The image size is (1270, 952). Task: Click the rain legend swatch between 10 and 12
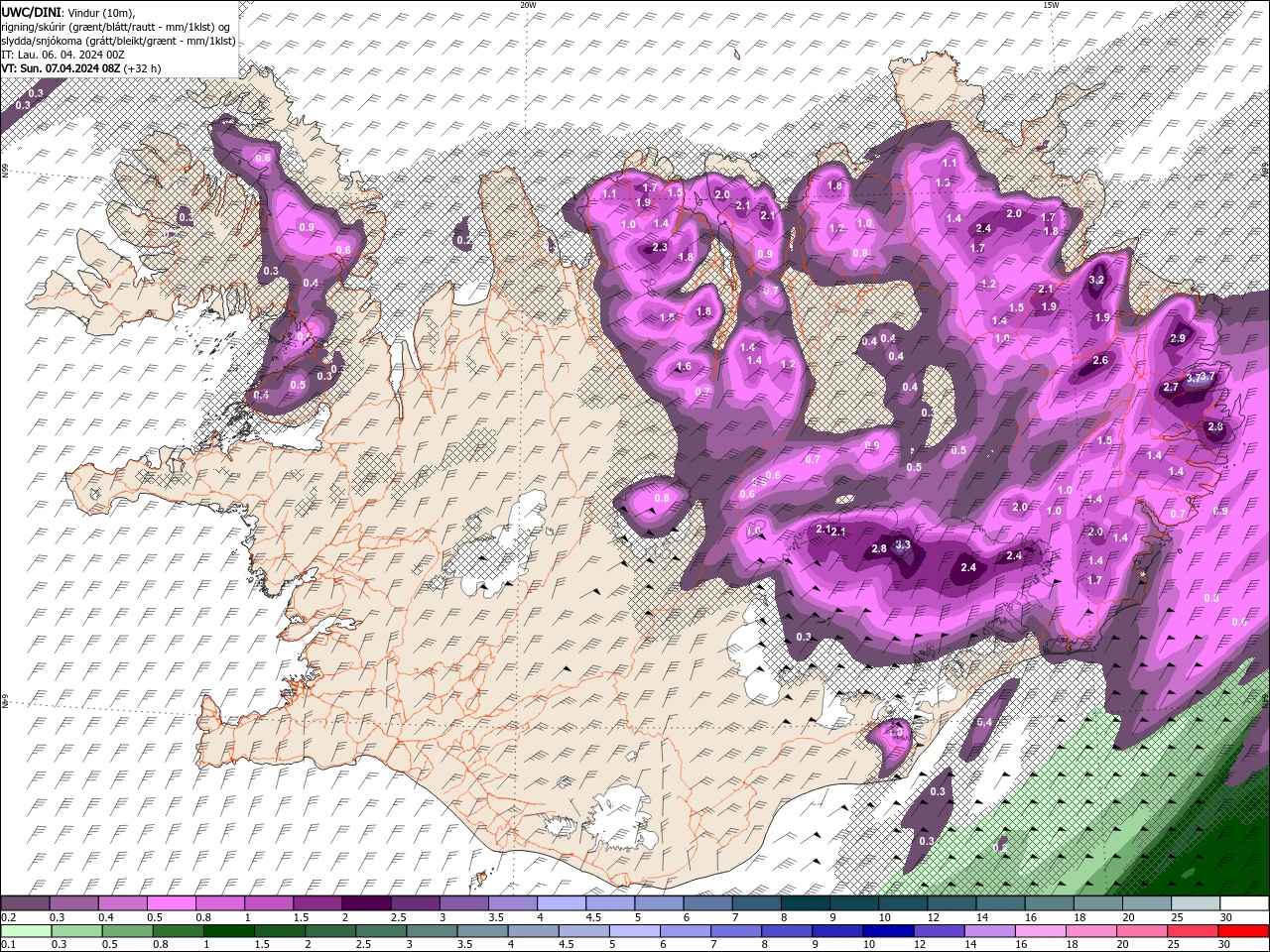[x=889, y=931]
